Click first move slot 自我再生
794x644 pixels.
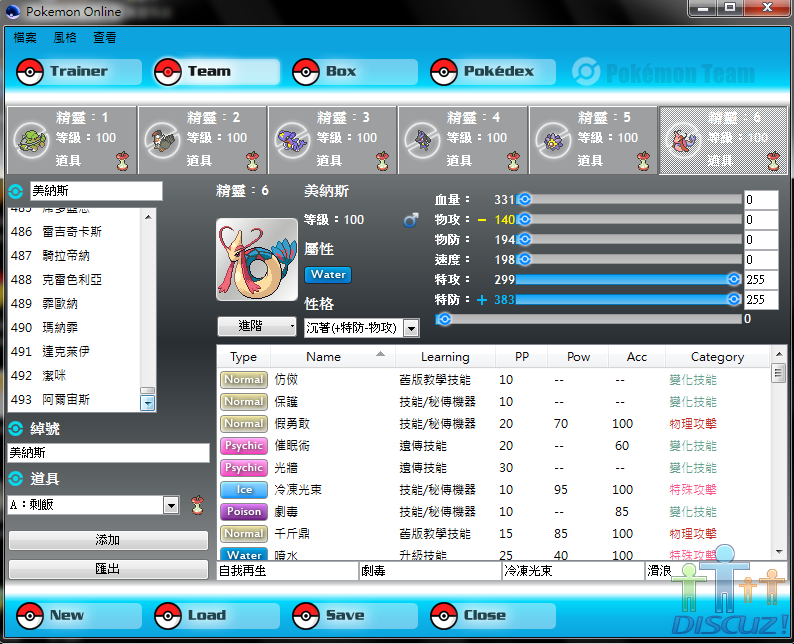(288, 571)
